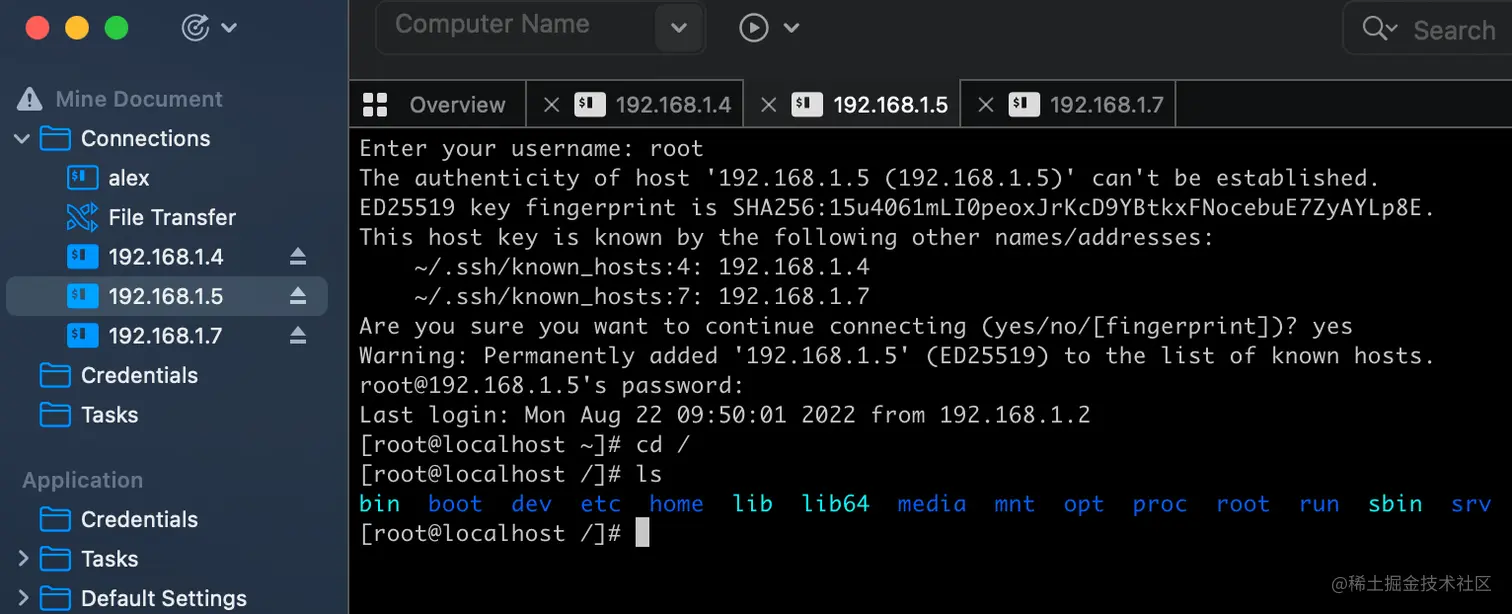
Task: Click the eject icon beside 192.168.1.7
Action: pyautogui.click(x=298, y=335)
